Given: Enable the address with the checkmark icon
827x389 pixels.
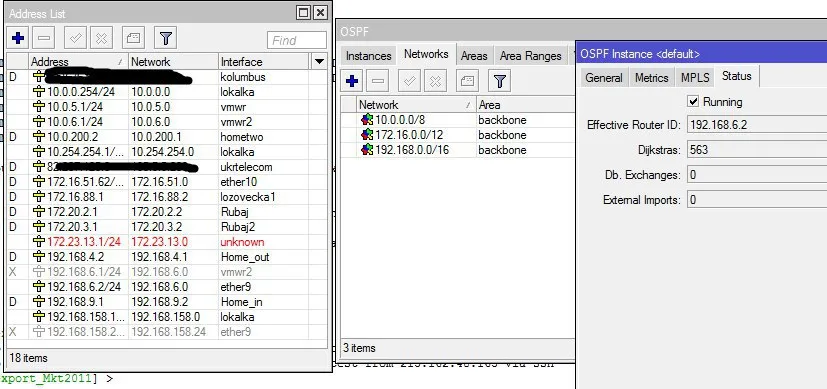Looking at the screenshot, I should pyautogui.click(x=75, y=38).
